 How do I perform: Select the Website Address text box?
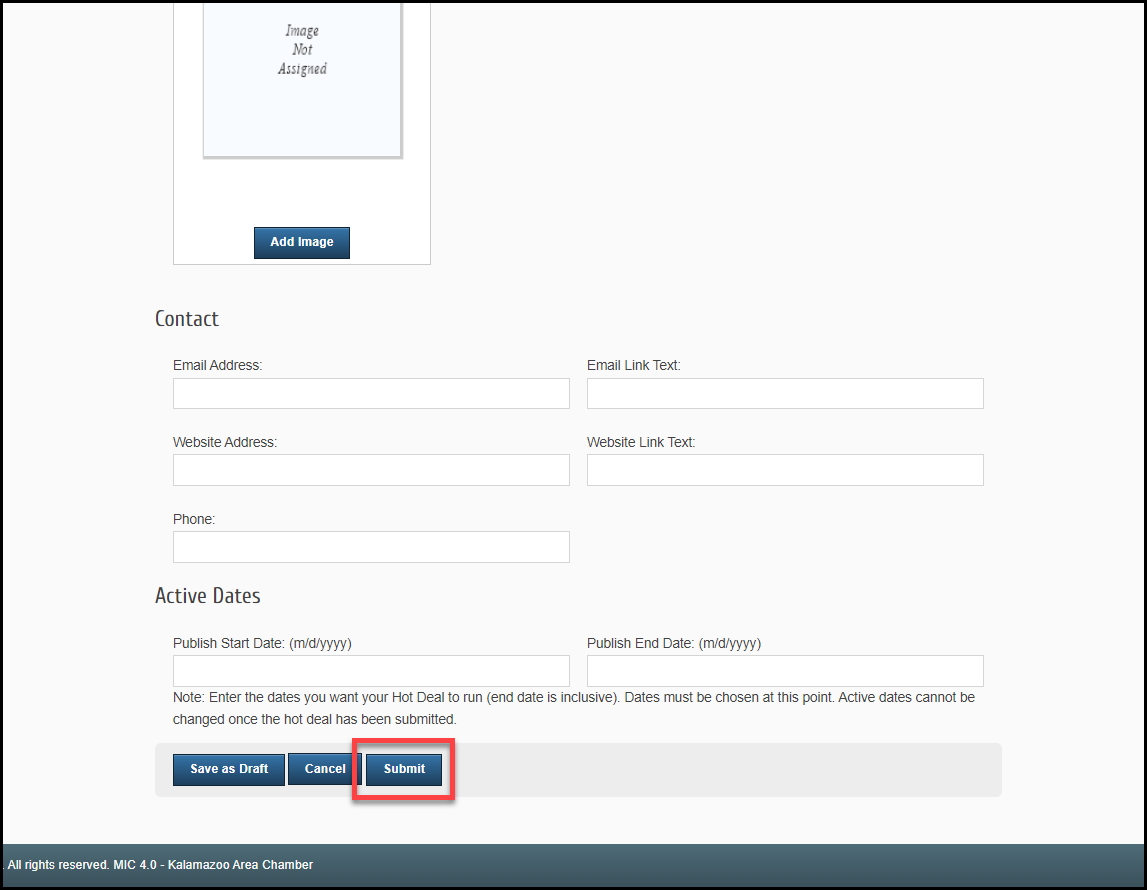371,470
